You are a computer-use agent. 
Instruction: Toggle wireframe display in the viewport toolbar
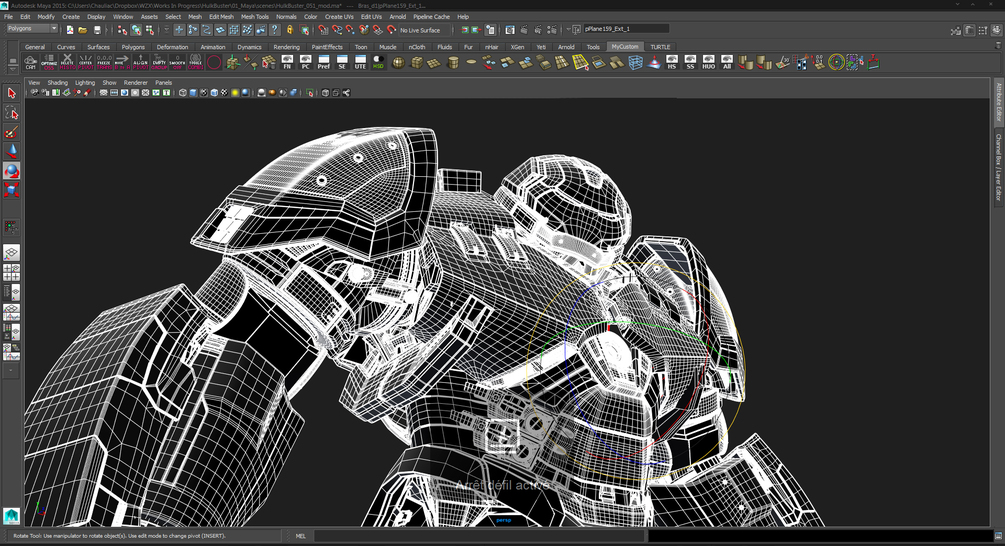tap(182, 93)
